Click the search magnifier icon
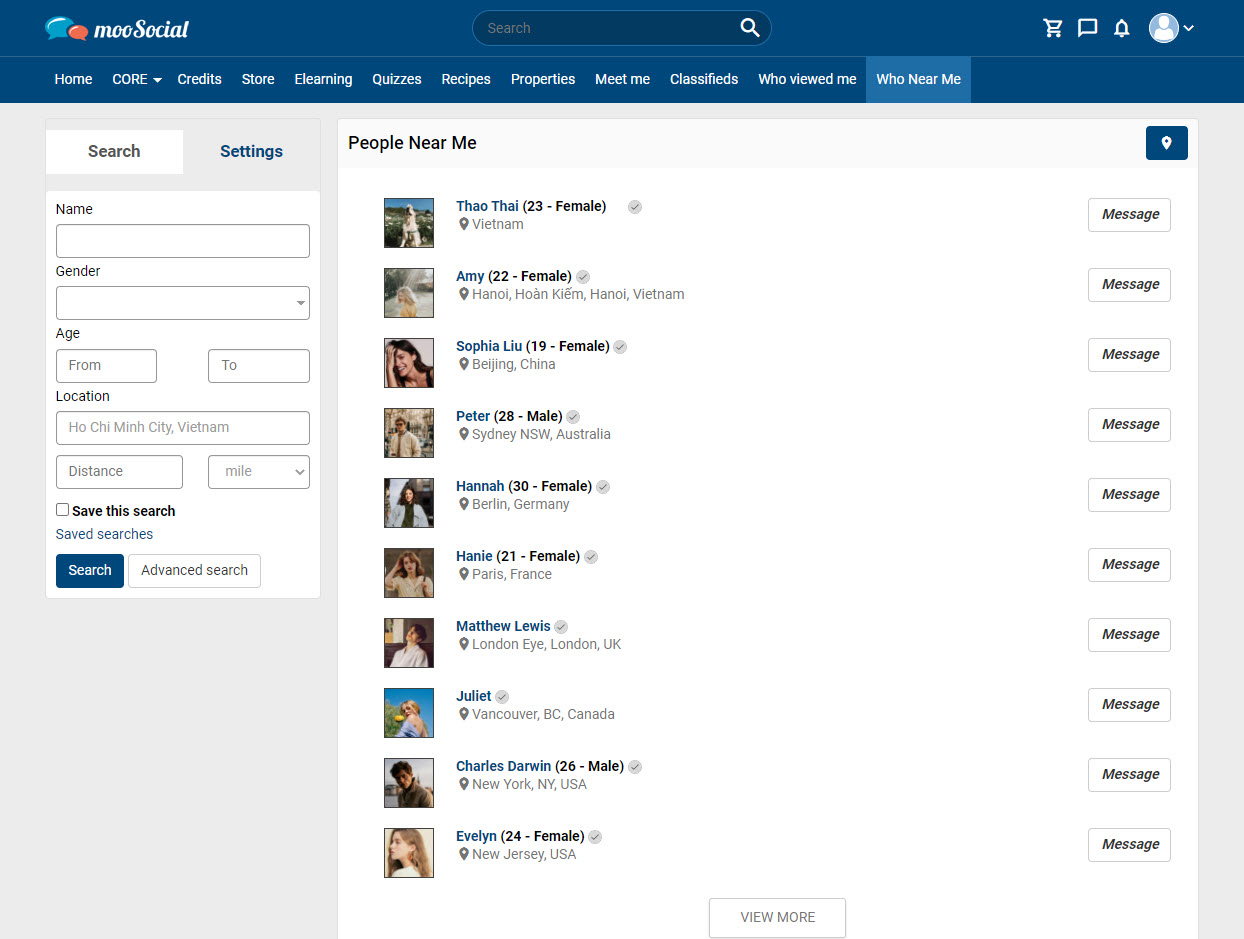Image resolution: width=1244 pixels, height=939 pixels. coord(750,28)
